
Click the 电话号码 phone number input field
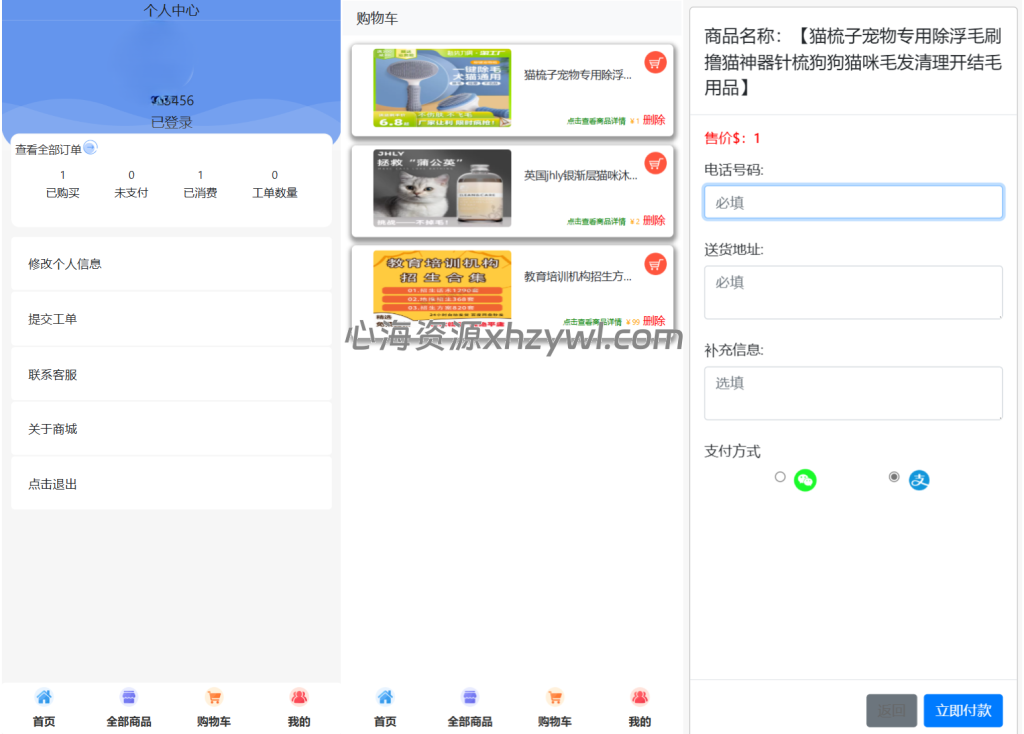(x=853, y=201)
